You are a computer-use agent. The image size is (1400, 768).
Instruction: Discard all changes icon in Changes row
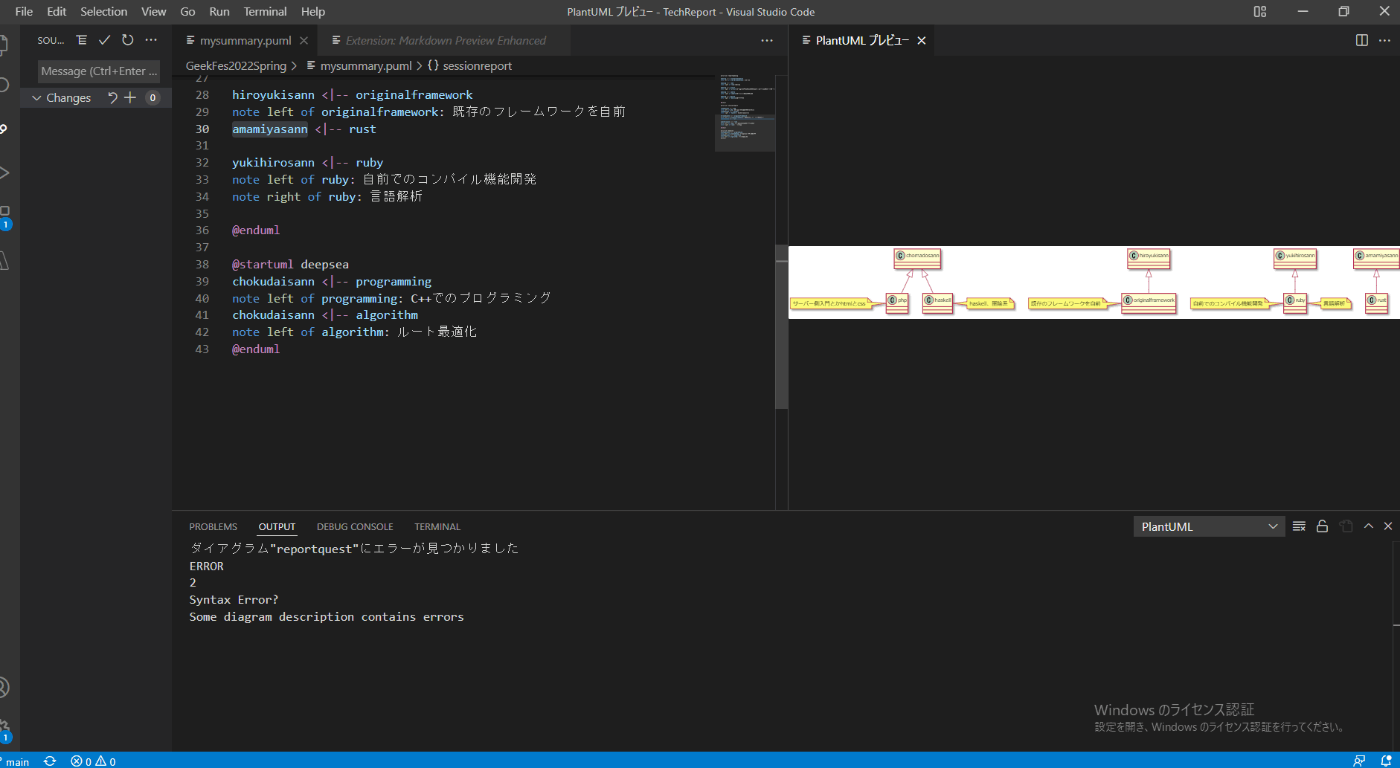(x=112, y=98)
